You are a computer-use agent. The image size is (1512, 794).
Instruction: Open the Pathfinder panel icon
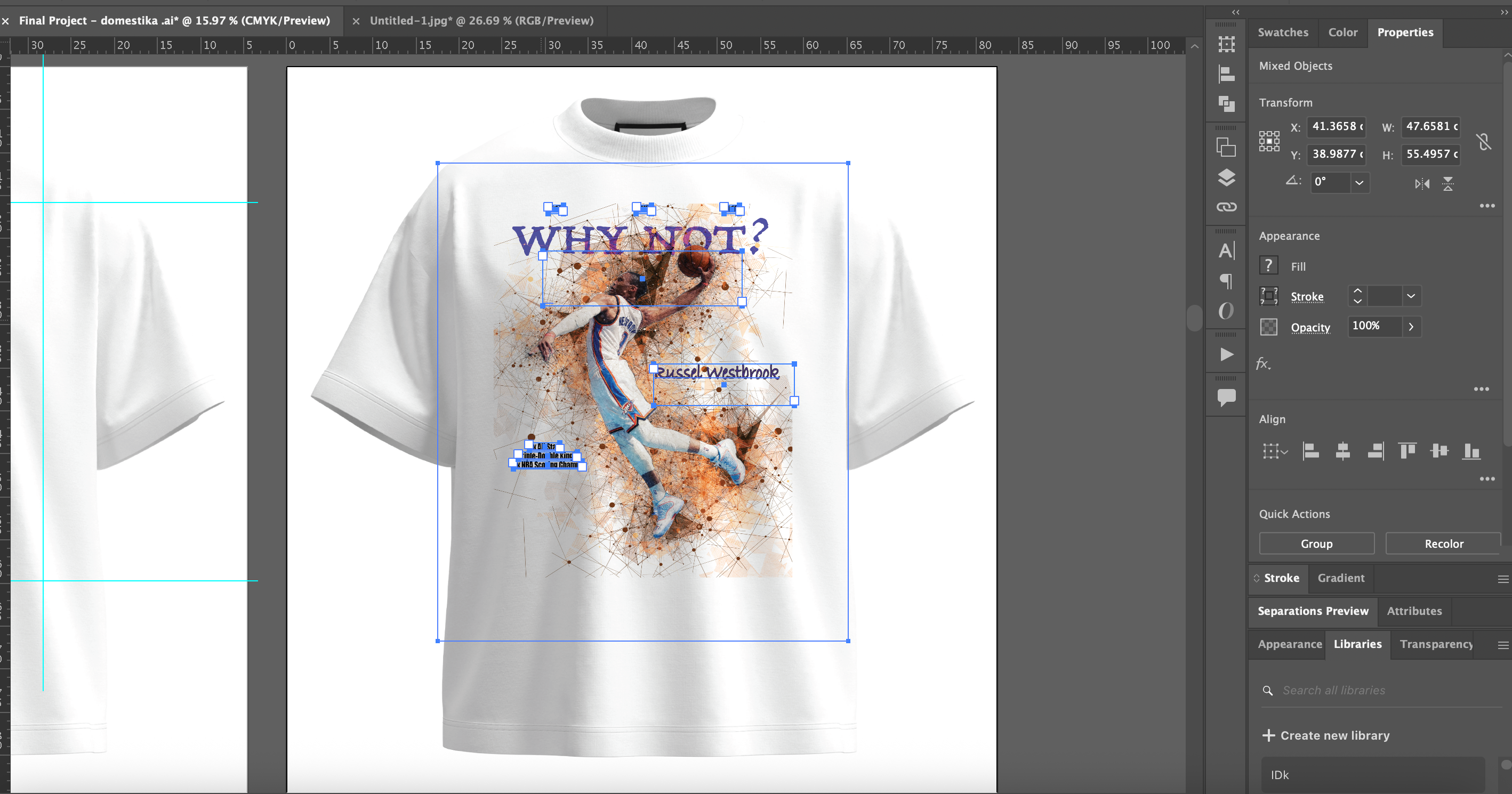click(x=1226, y=104)
